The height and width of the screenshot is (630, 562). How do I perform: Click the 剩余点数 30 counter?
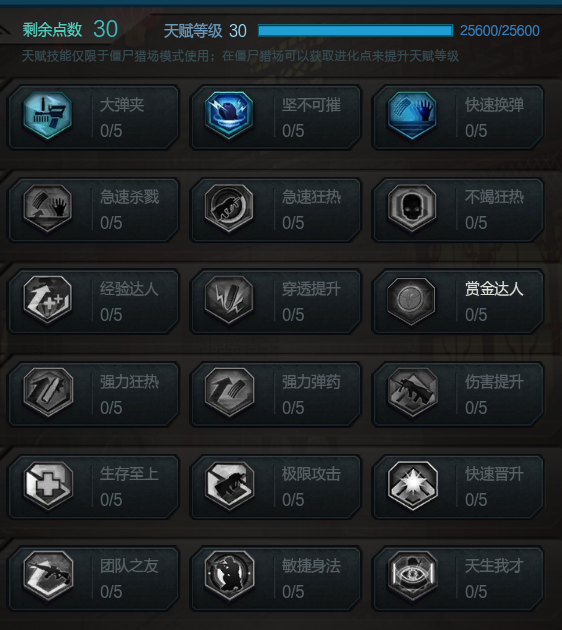click(70, 29)
